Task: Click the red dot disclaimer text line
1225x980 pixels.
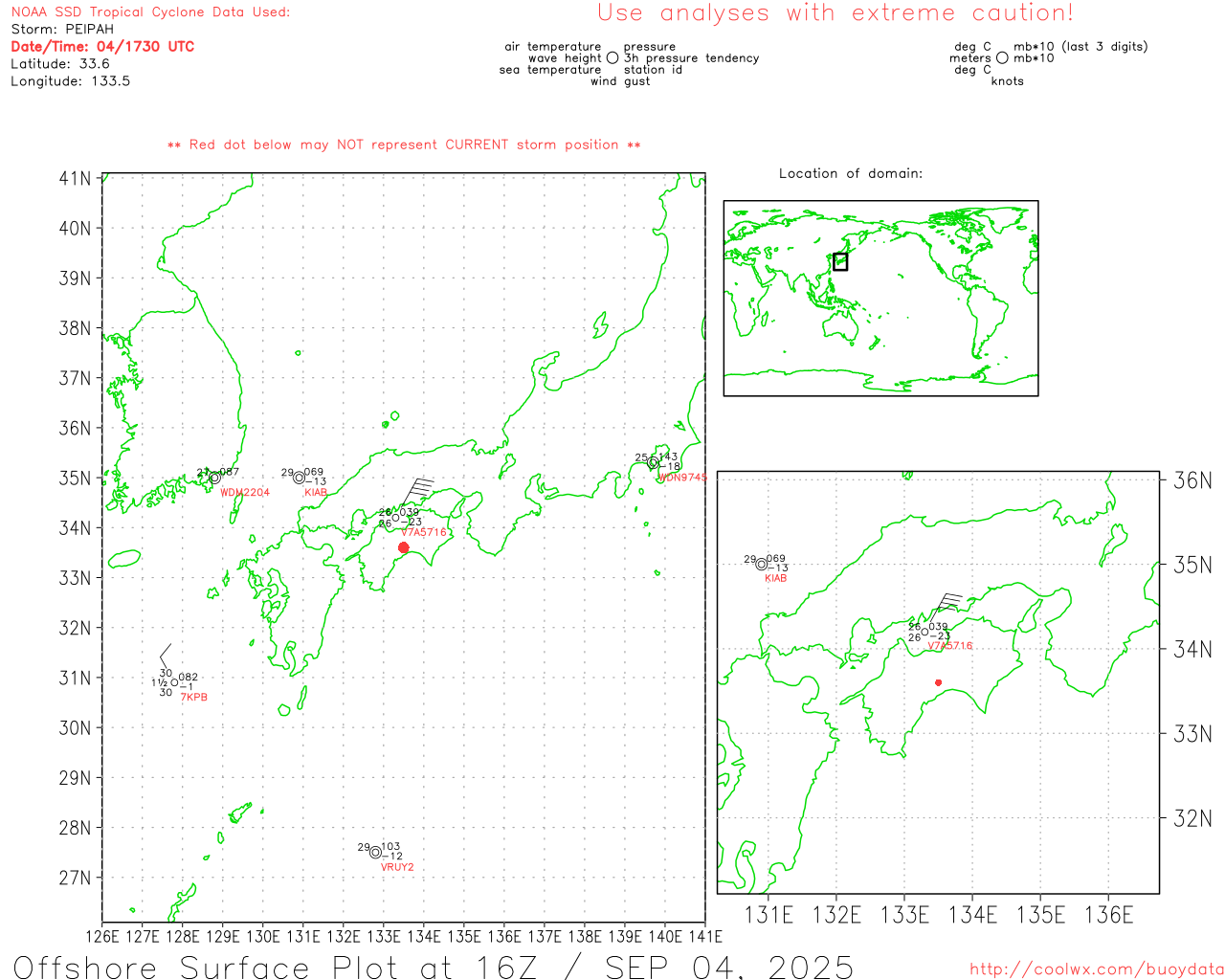Action: (x=404, y=145)
